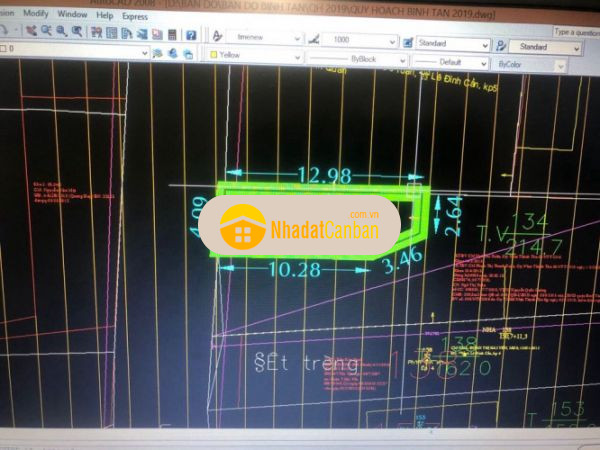Open the Express menu

[134, 17]
